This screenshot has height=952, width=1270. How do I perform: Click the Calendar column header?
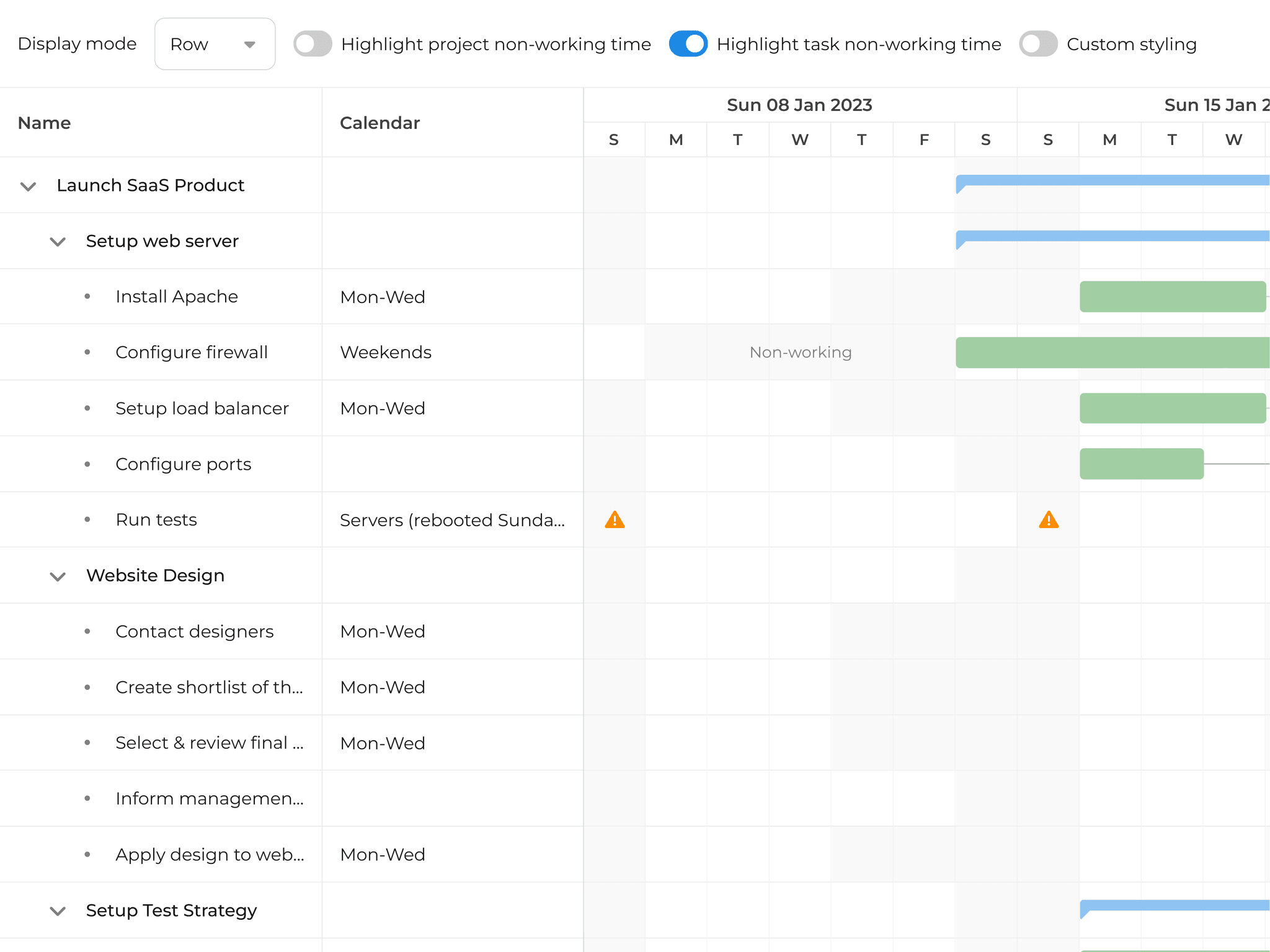tap(380, 123)
